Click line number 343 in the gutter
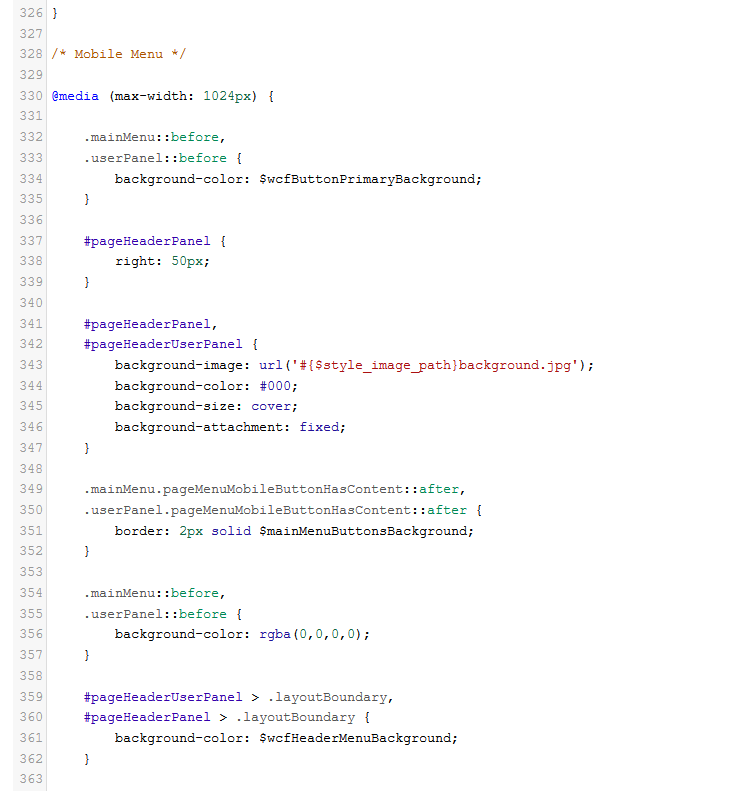752x791 pixels. (31, 365)
